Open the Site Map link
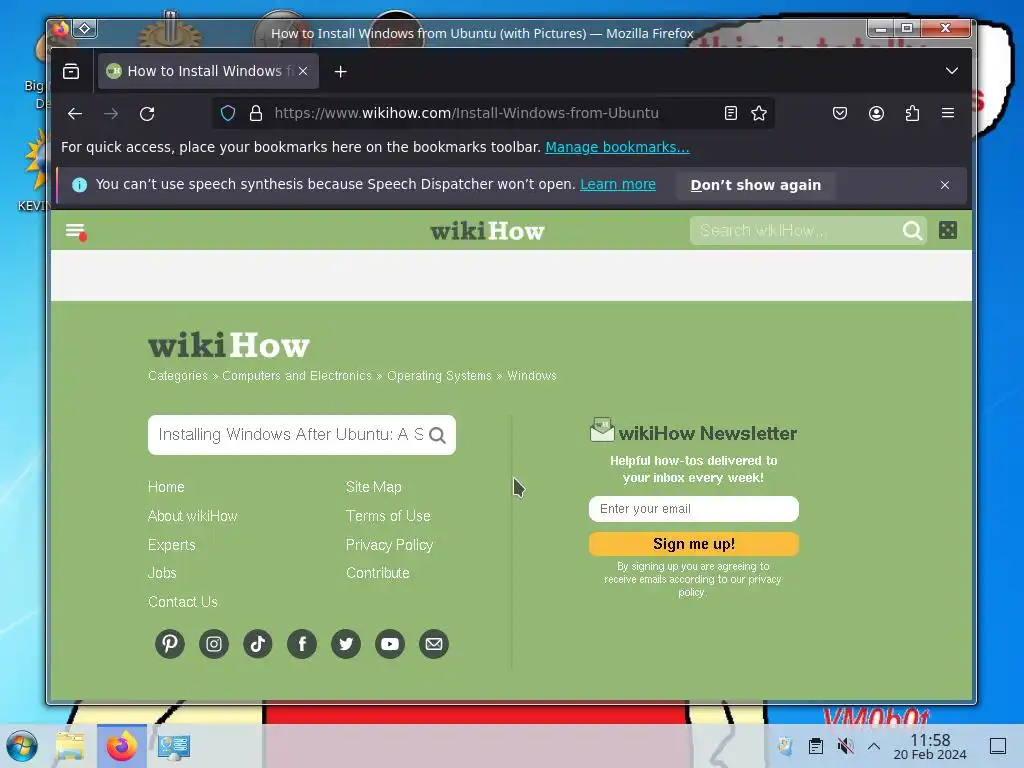This screenshot has height=768, width=1024. (374, 487)
